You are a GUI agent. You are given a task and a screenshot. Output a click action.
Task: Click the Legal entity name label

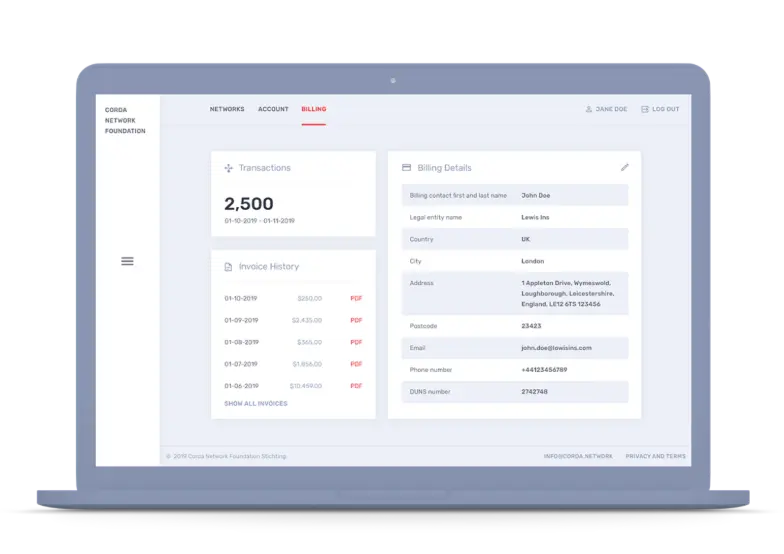coord(436,218)
